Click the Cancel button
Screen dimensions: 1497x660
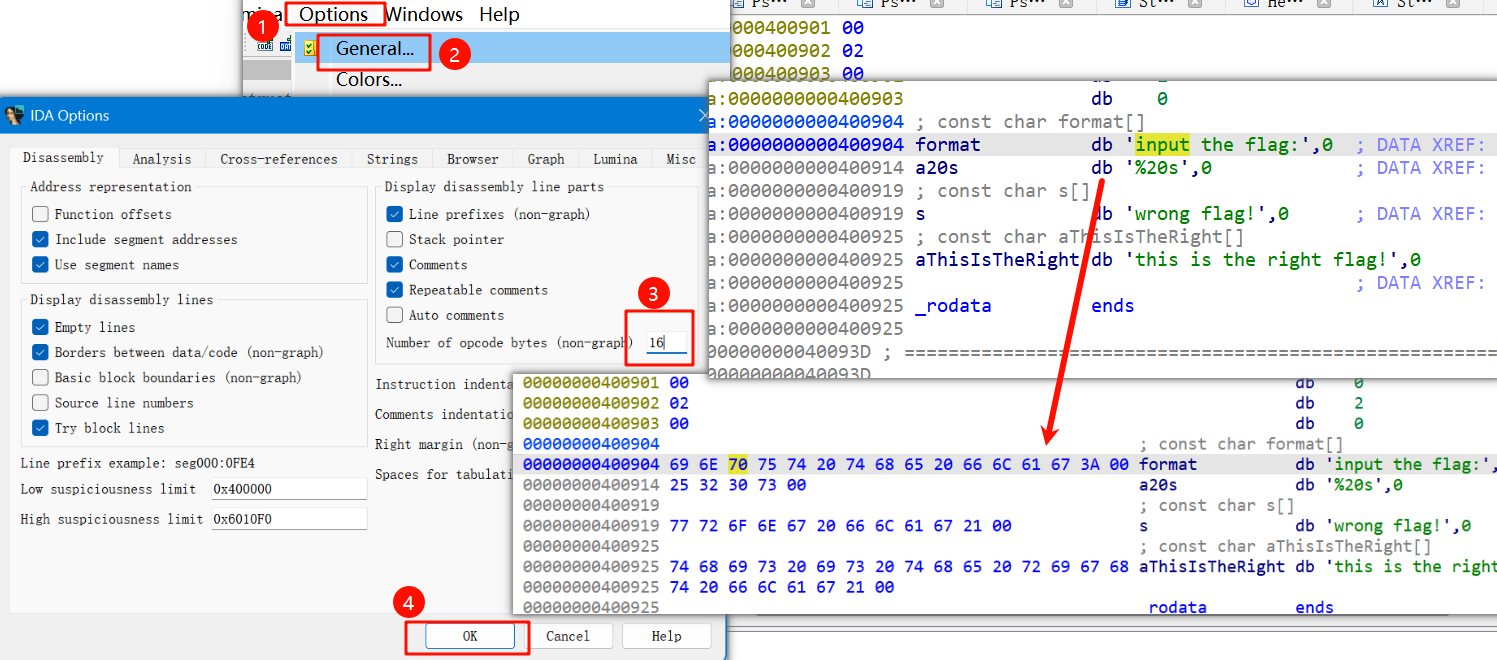567,636
